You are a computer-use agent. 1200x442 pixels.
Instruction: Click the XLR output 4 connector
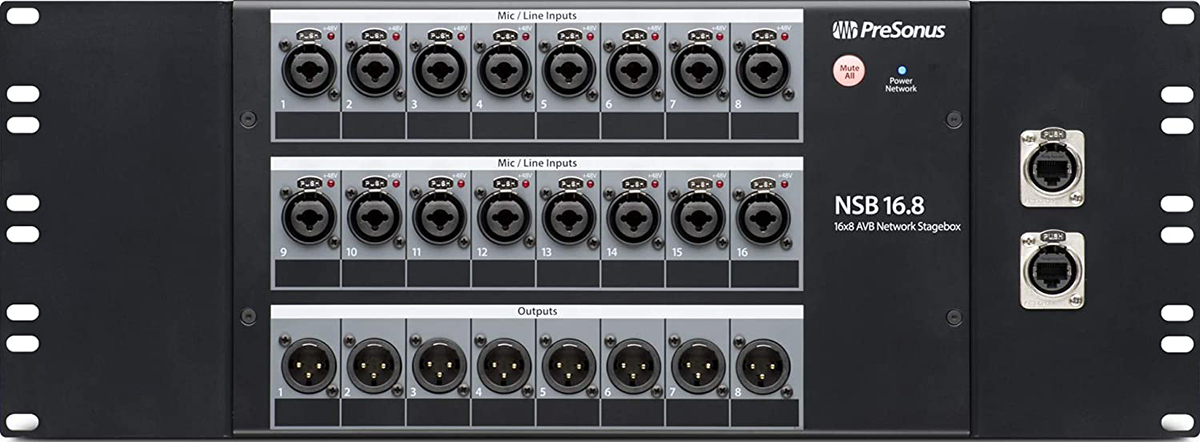point(504,366)
